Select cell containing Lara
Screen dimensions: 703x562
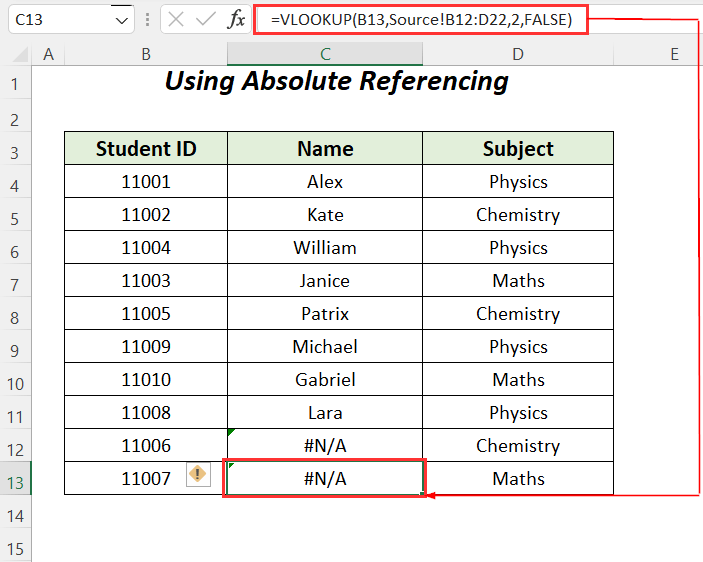[325, 412]
